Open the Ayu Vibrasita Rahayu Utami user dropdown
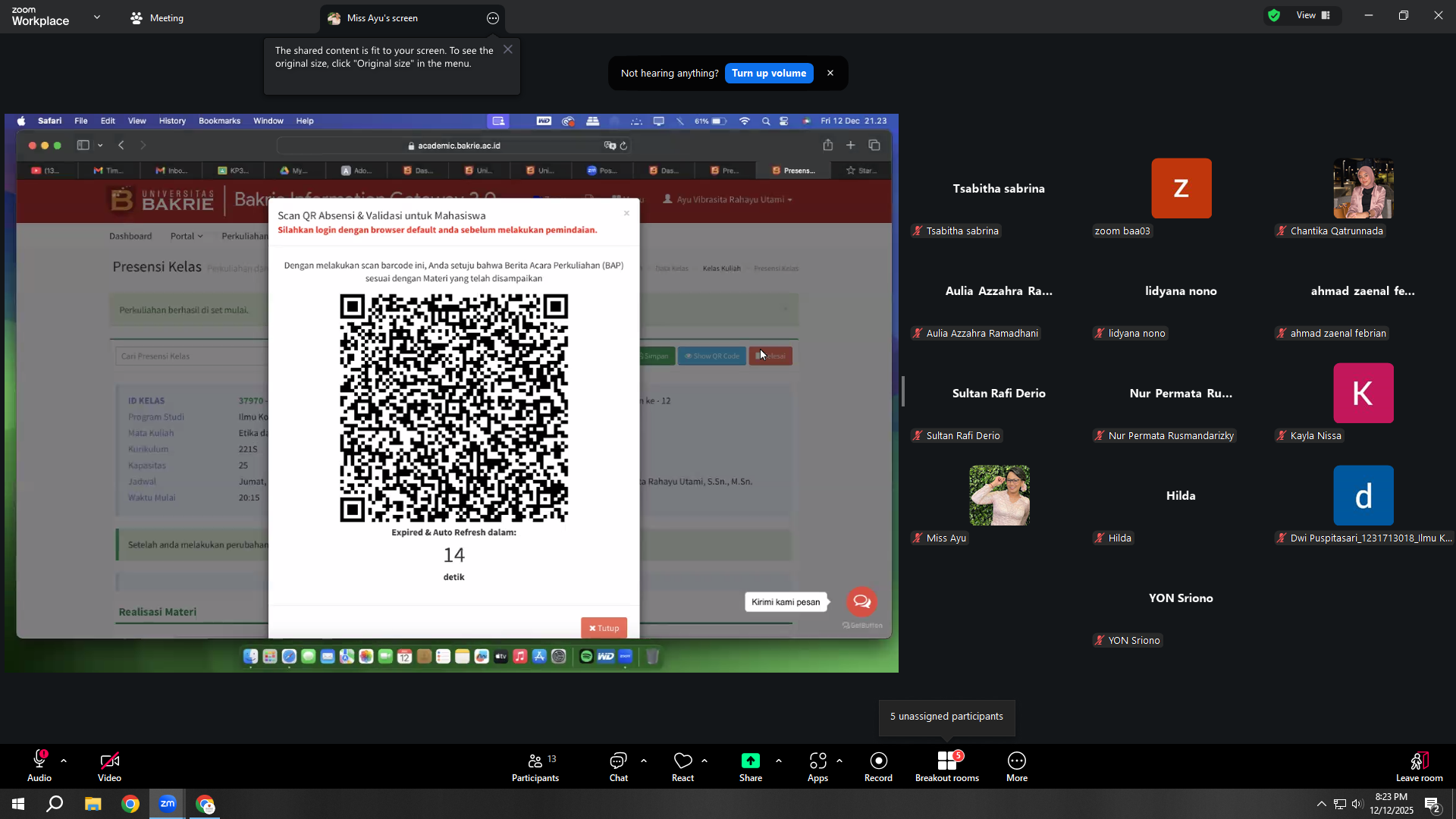 [728, 199]
